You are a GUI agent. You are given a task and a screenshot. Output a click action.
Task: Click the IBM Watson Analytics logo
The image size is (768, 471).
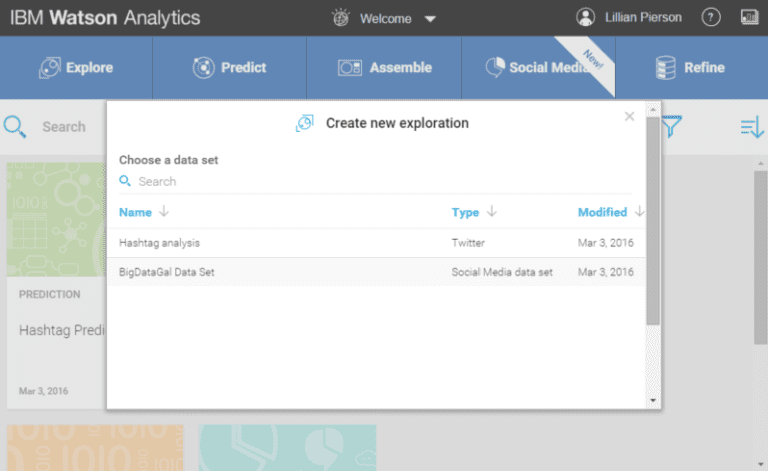pyautogui.click(x=105, y=18)
